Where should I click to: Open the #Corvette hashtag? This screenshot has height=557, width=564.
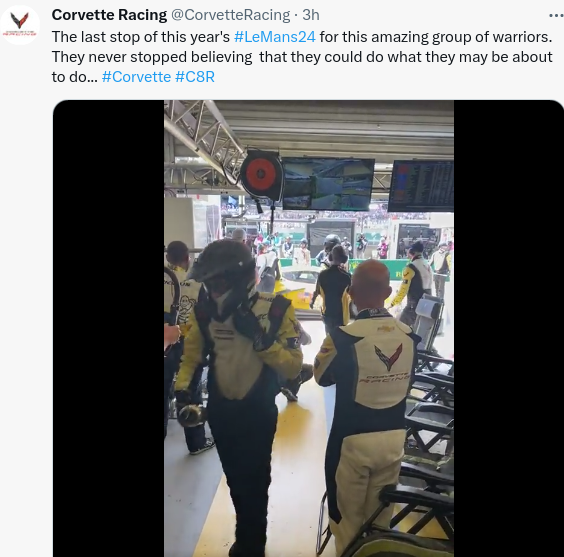pos(136,77)
